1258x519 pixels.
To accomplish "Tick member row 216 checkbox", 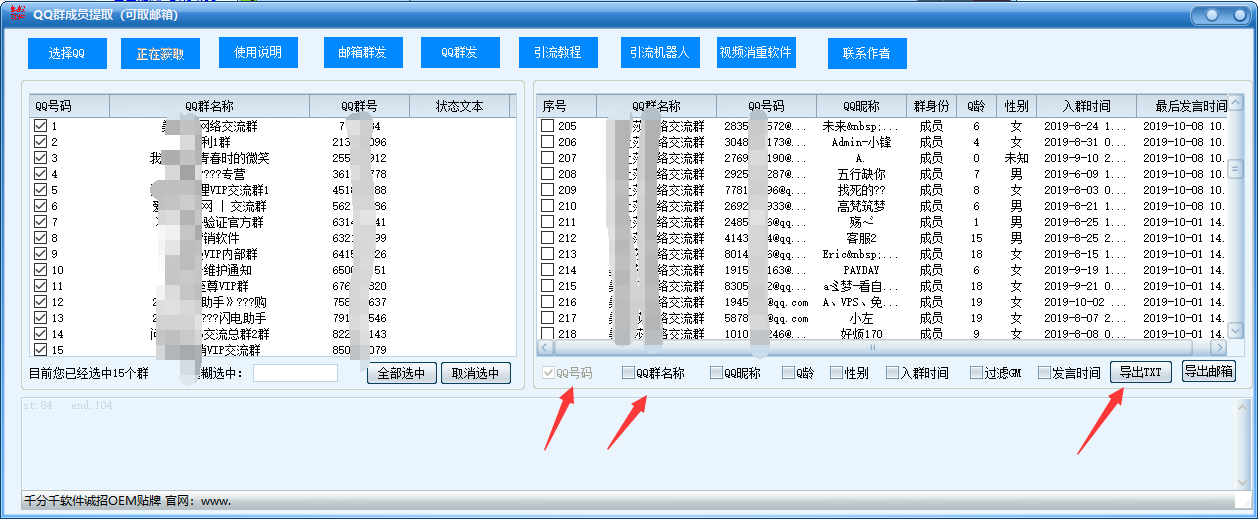I will (548, 302).
